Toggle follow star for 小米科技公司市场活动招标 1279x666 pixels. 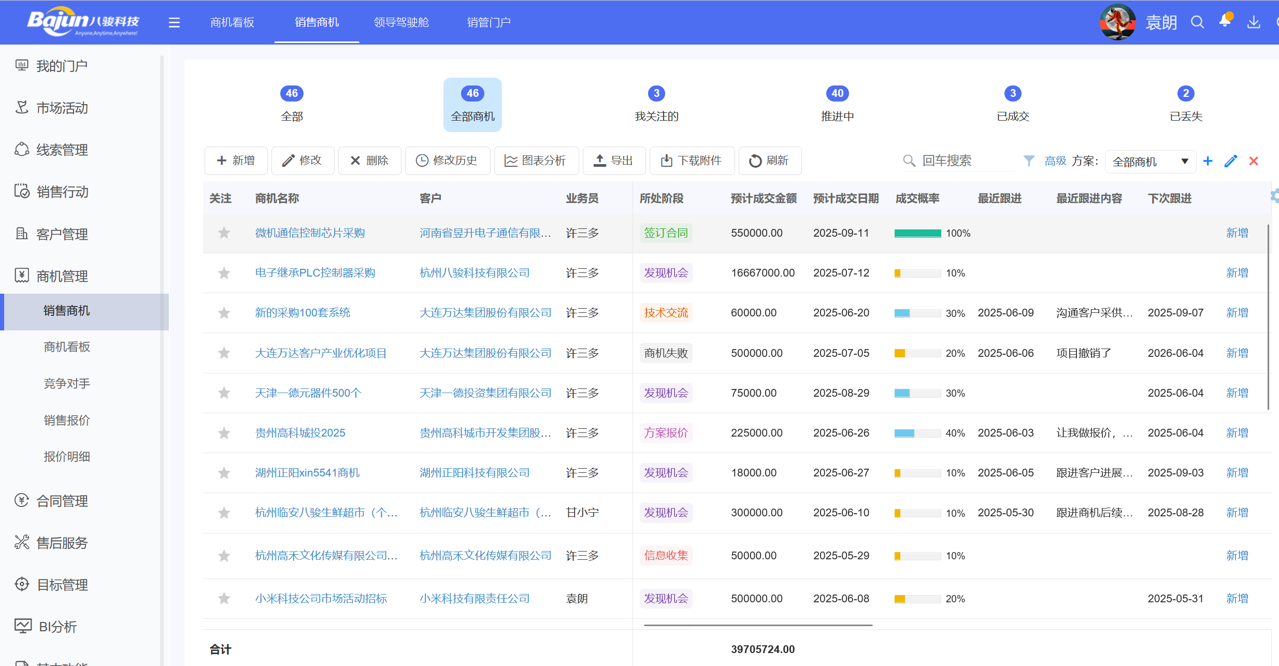pyautogui.click(x=224, y=599)
